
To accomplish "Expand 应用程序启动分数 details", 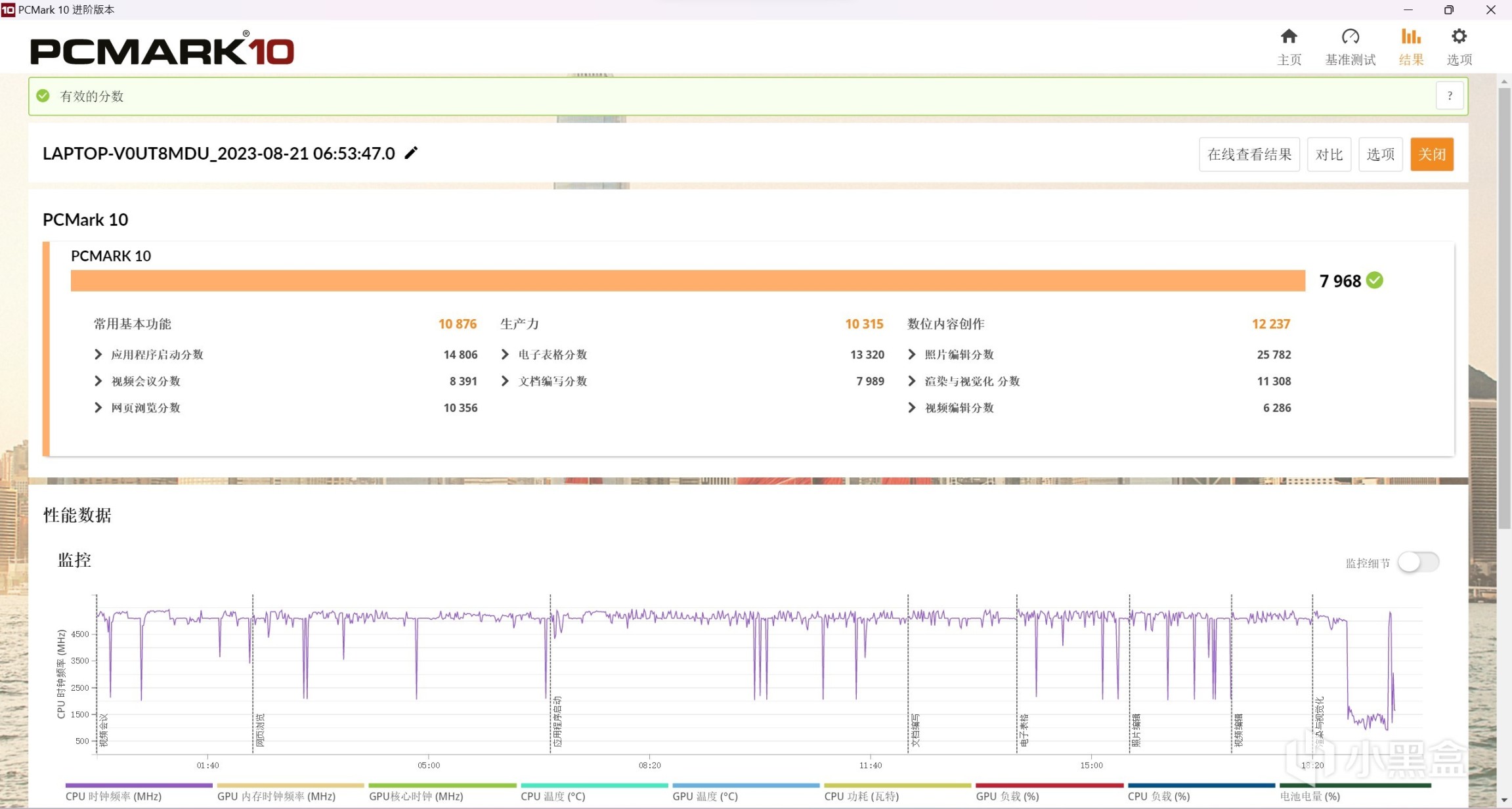I will [x=98, y=355].
